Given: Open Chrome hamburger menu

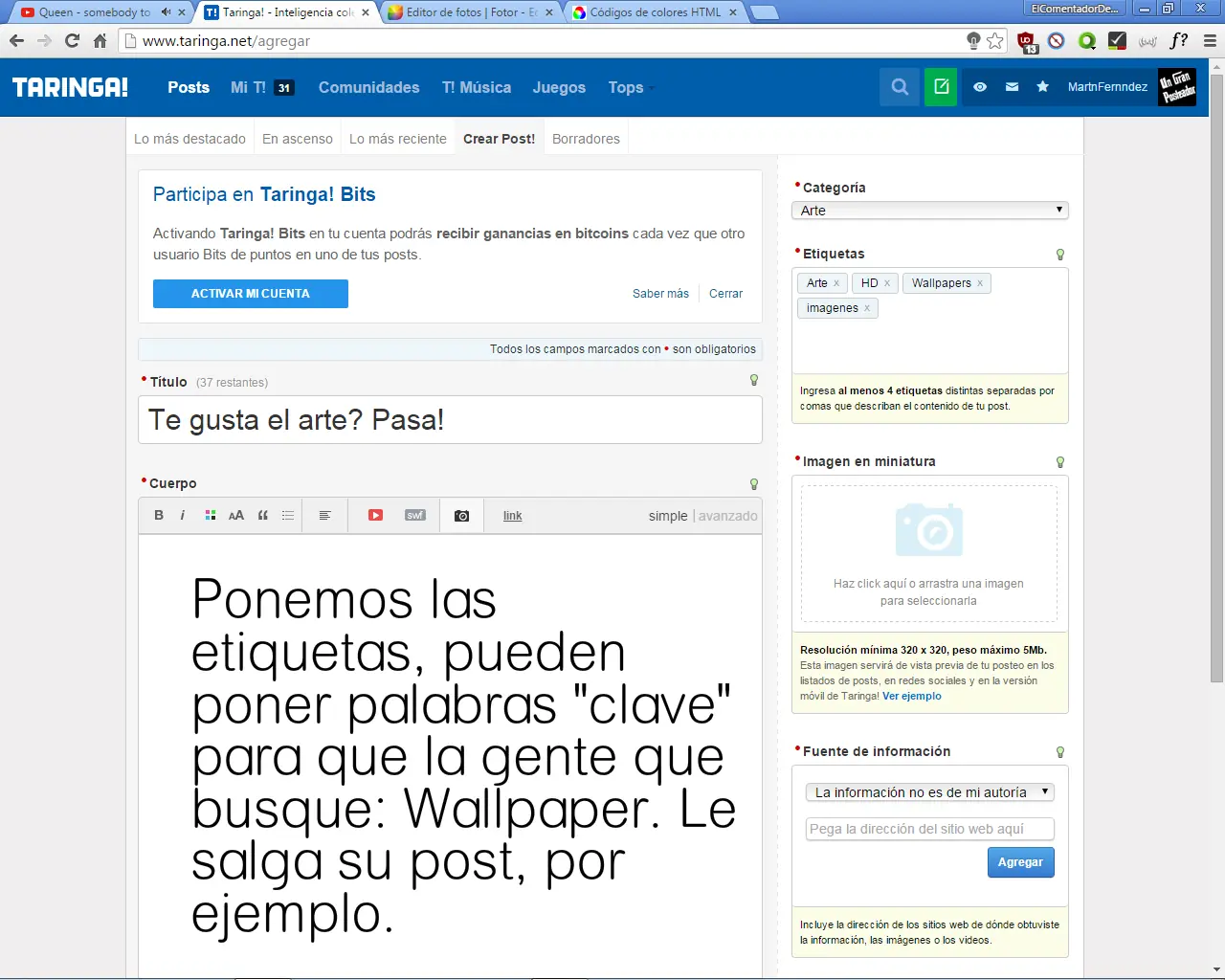Looking at the screenshot, I should click(x=1210, y=41).
